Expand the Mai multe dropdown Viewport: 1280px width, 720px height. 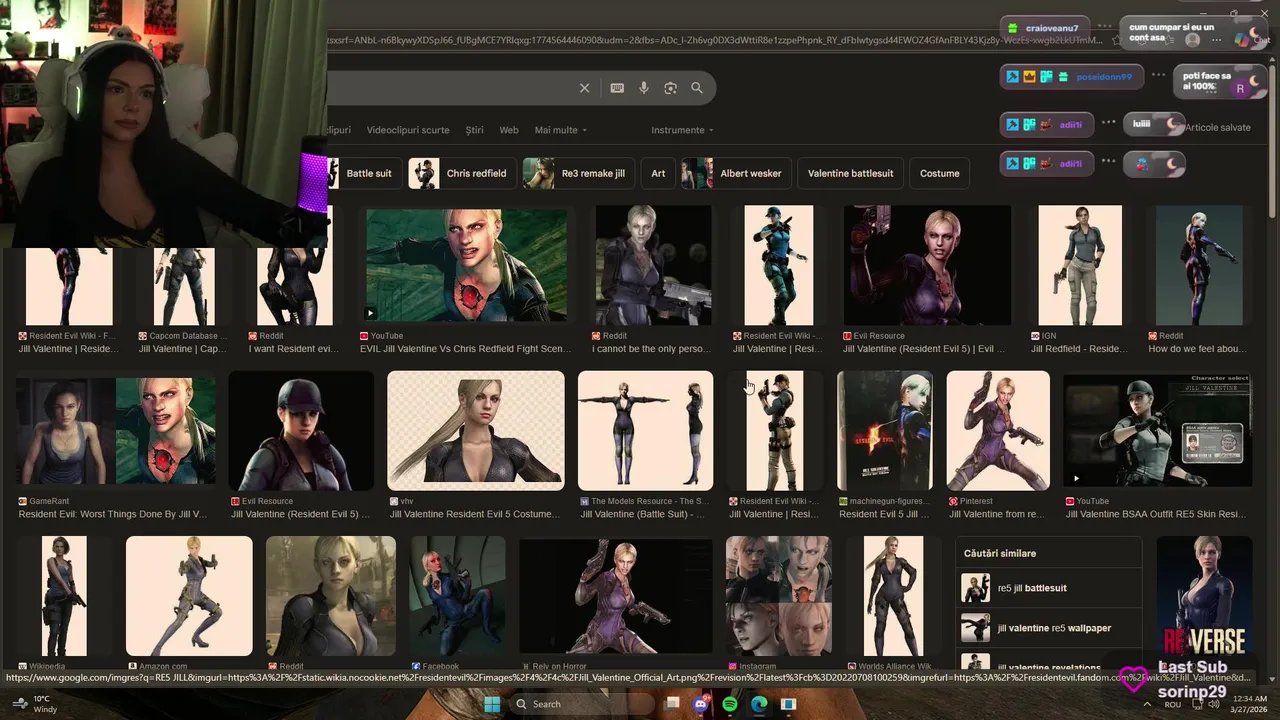coord(561,130)
